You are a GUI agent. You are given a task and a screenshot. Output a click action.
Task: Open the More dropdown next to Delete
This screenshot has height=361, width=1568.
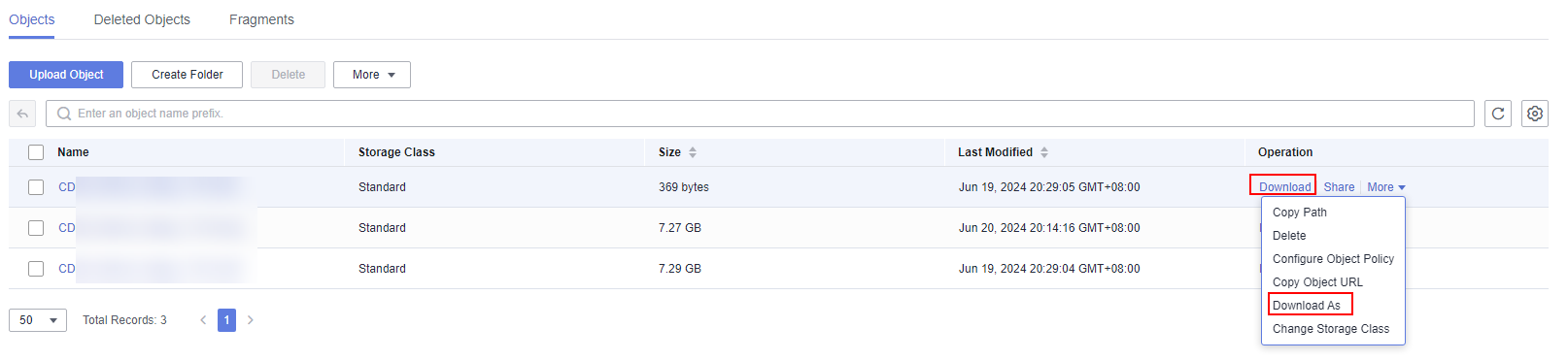point(372,75)
